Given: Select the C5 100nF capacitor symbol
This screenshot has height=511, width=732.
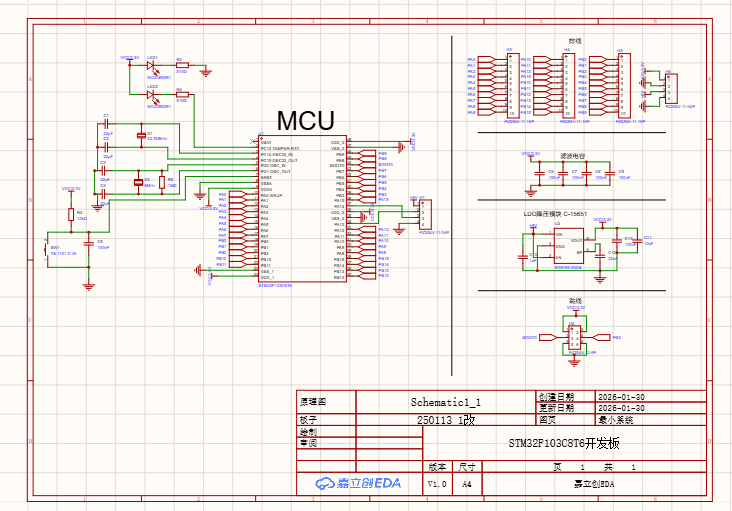Looking at the screenshot, I should coord(89,243).
